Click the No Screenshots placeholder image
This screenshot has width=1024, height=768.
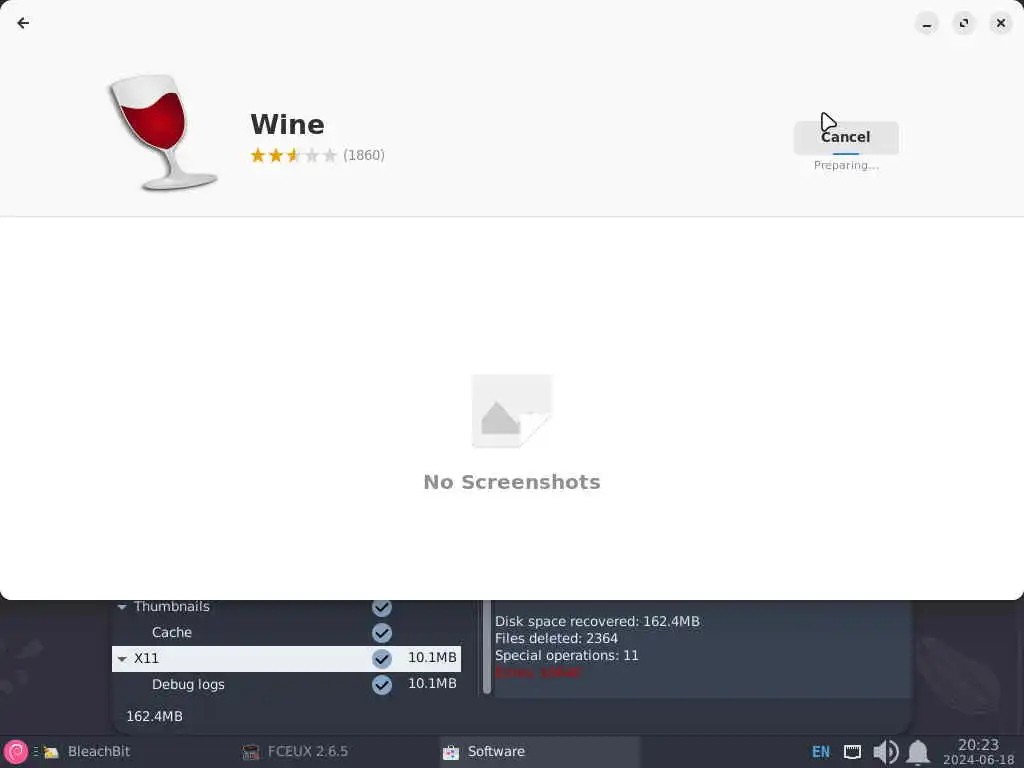512,411
